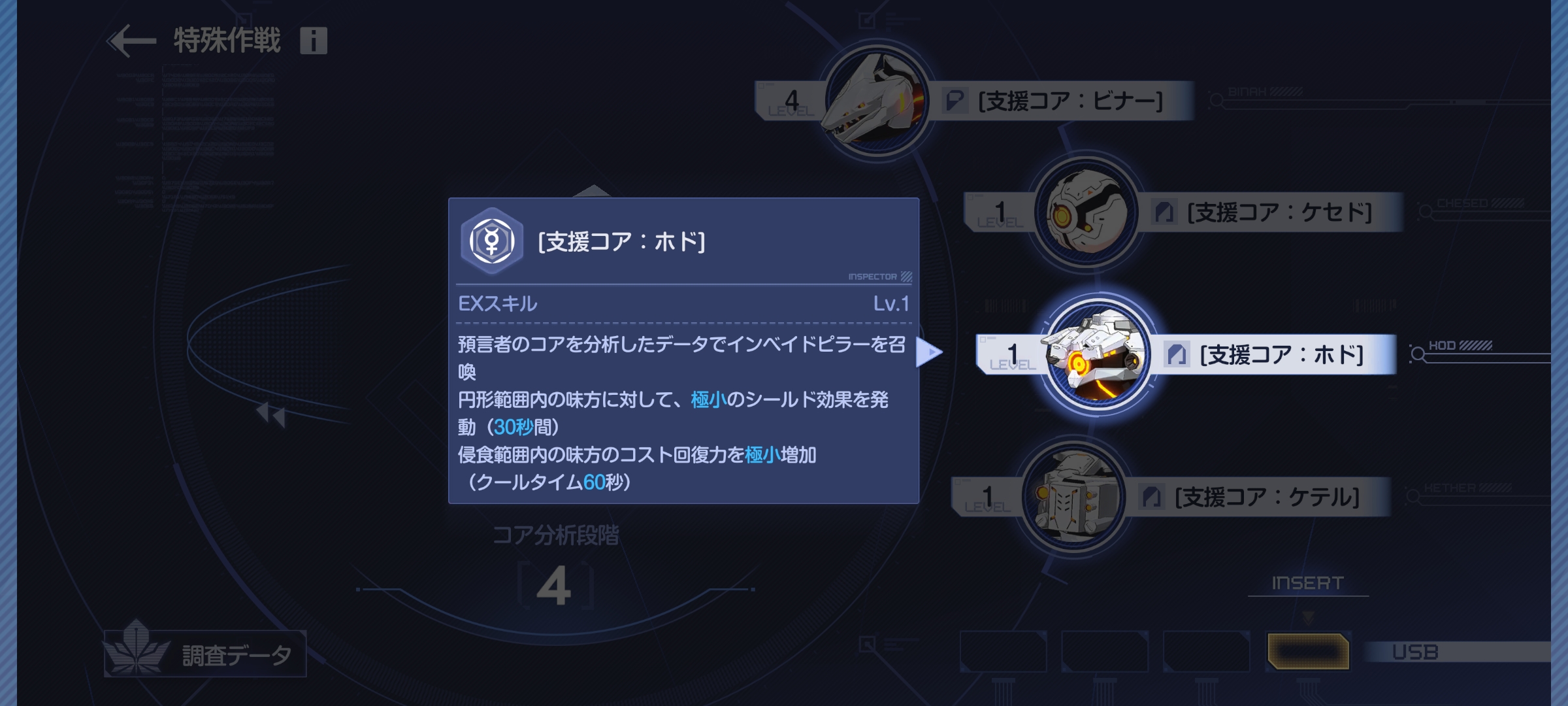
Task: Click the コア分析段階 level 4 indicator
Action: pos(555,586)
